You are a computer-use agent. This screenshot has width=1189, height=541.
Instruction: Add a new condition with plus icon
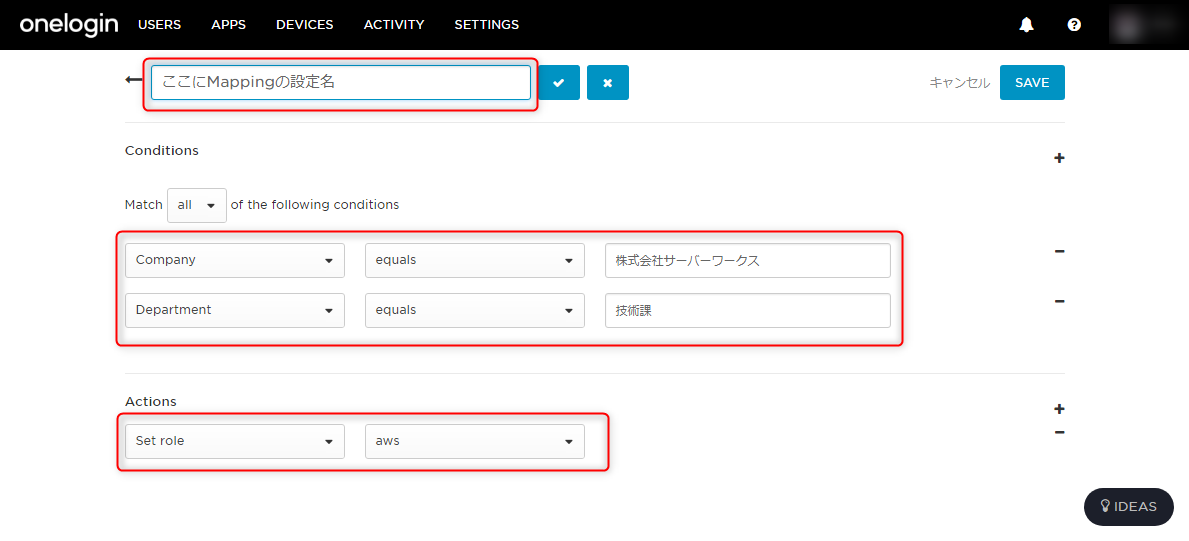tap(1059, 158)
